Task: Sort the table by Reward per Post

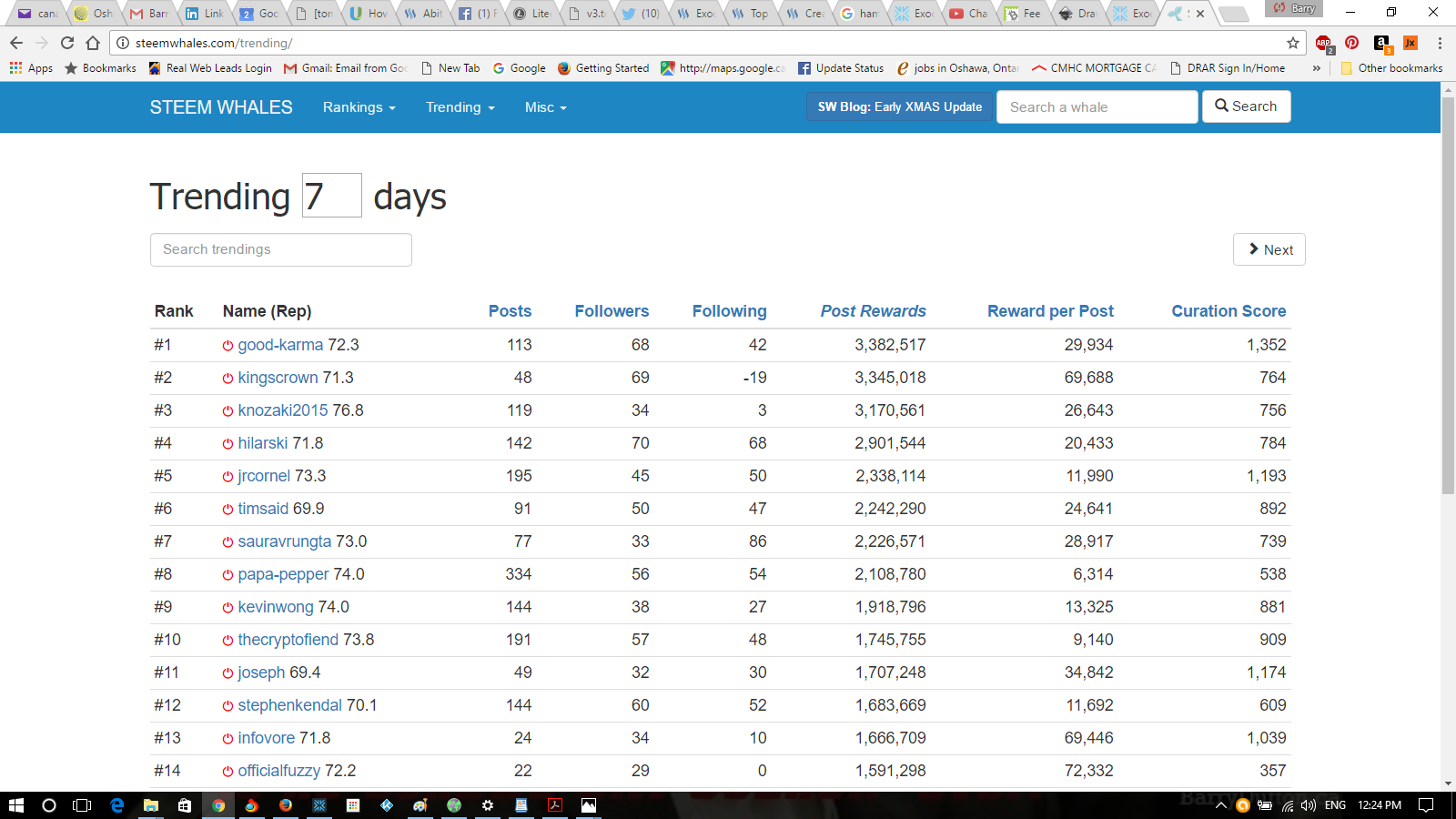Action: 1050,311
